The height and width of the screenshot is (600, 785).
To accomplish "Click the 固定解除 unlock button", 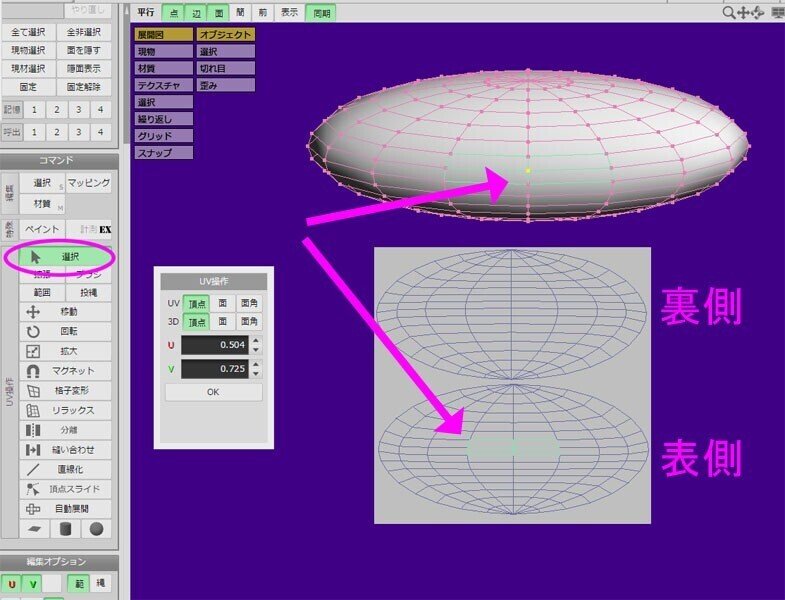I will 84,87.
